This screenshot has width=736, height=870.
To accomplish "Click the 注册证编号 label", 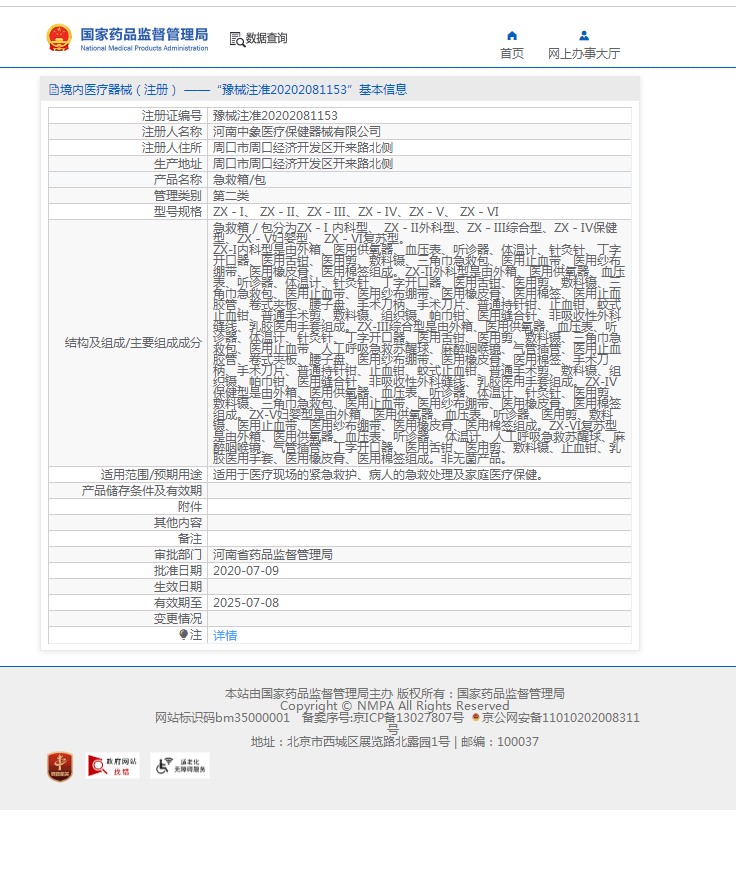I will (172, 115).
